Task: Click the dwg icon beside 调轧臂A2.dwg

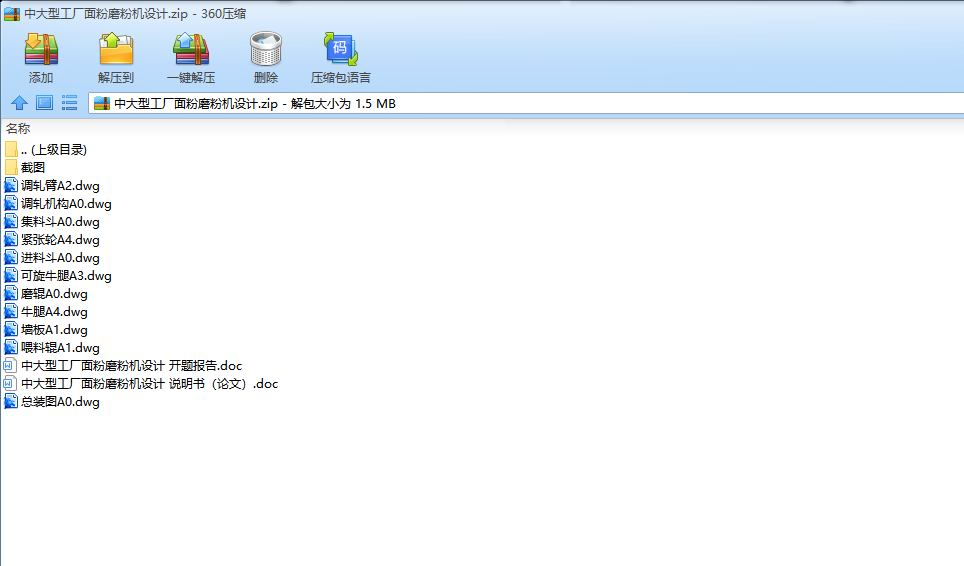Action: pos(11,185)
